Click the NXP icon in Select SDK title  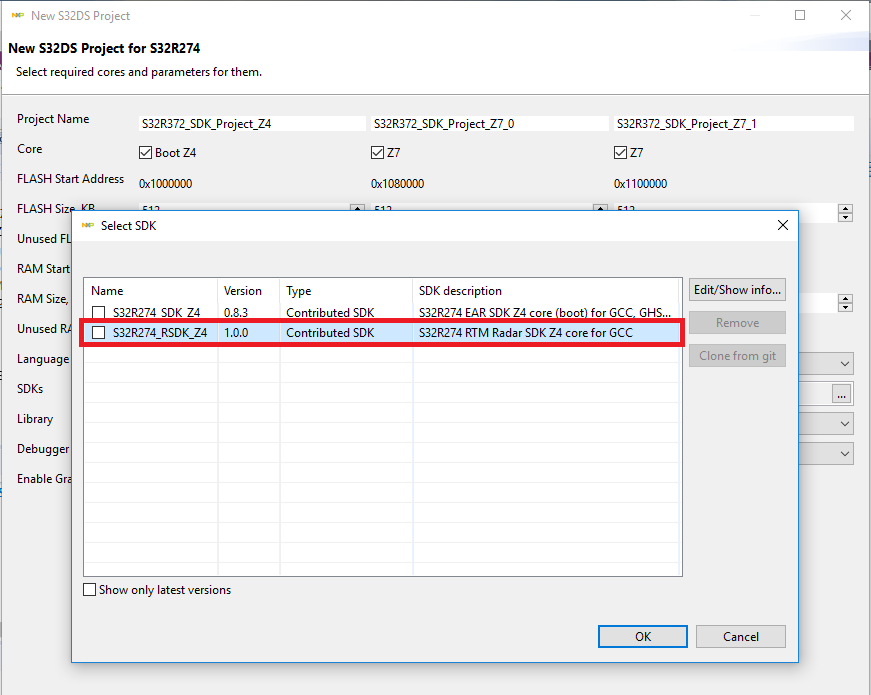click(87, 225)
